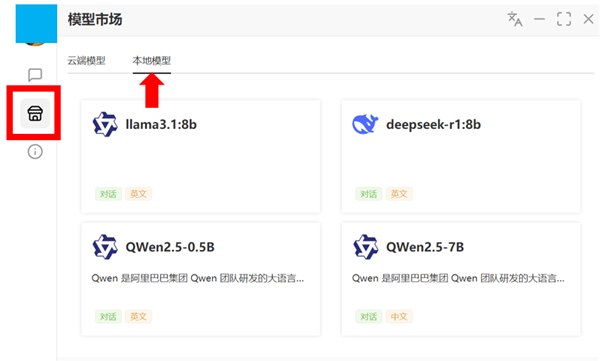
Task: Click the 对话 tag on llama3.1:8b
Action: (108, 194)
